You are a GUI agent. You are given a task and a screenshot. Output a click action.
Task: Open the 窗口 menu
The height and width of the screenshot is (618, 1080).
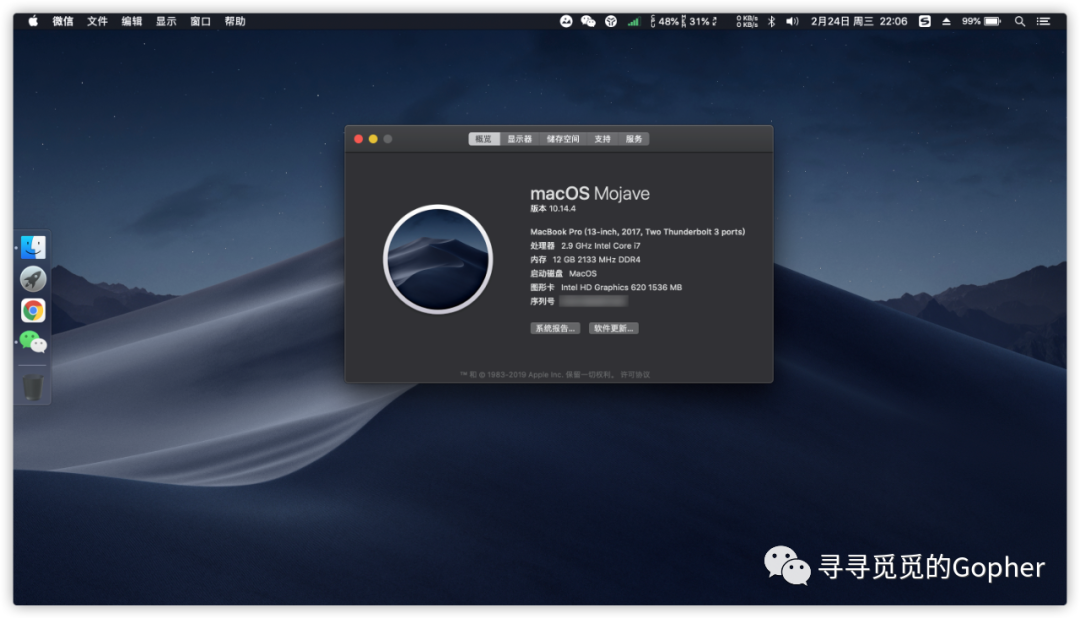coord(200,21)
